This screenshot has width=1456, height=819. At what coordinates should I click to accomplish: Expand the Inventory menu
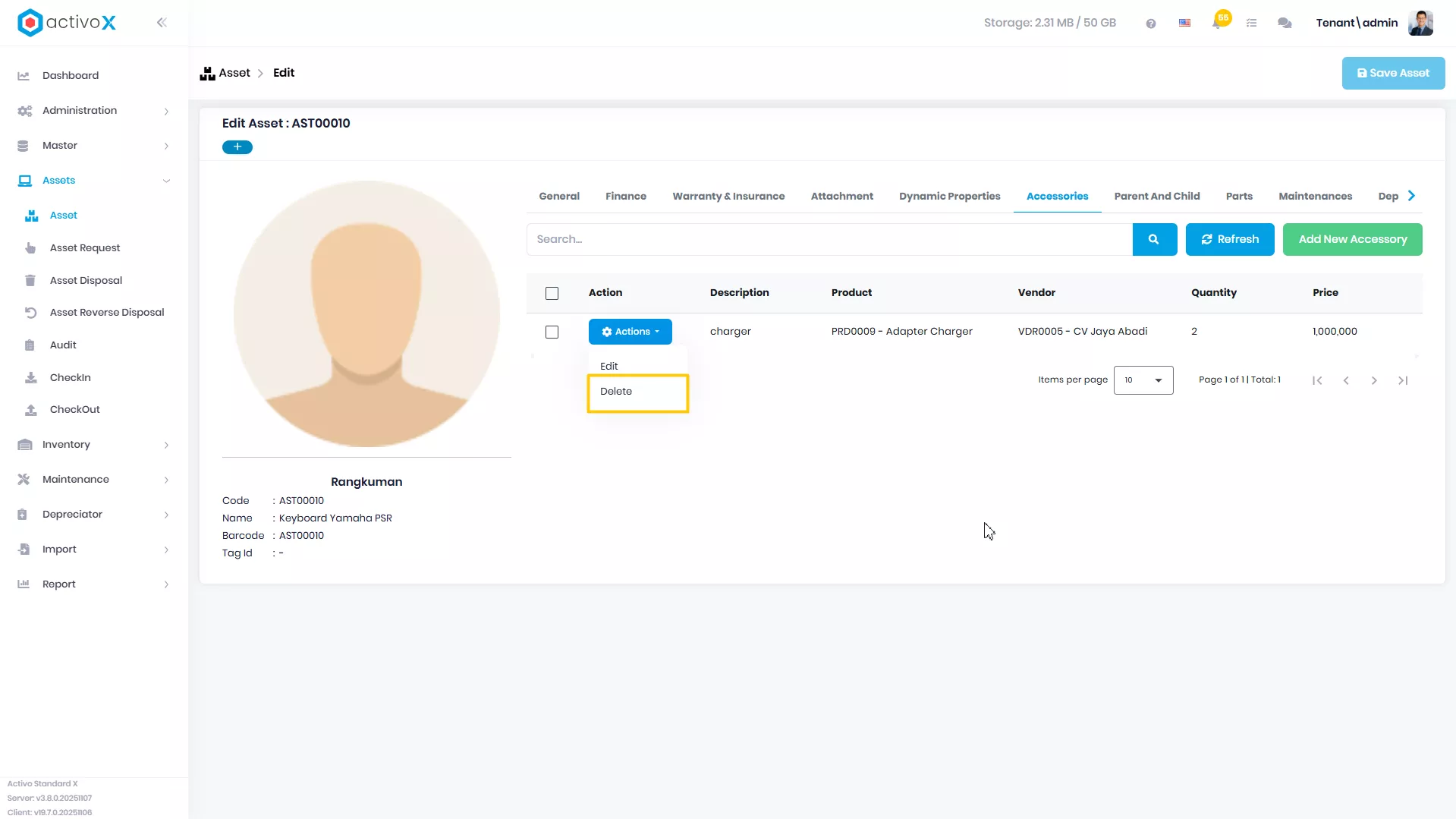point(94,444)
